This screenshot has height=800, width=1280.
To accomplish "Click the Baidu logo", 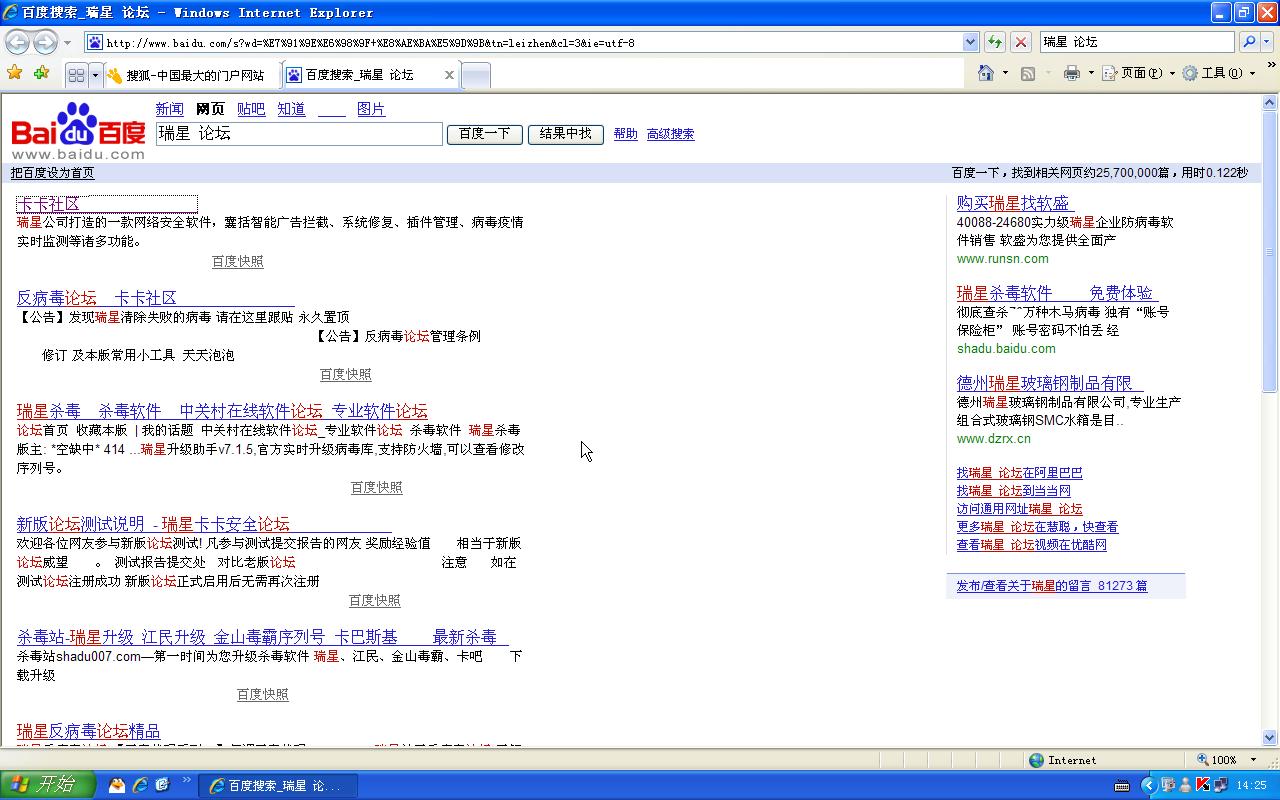I will [78, 130].
